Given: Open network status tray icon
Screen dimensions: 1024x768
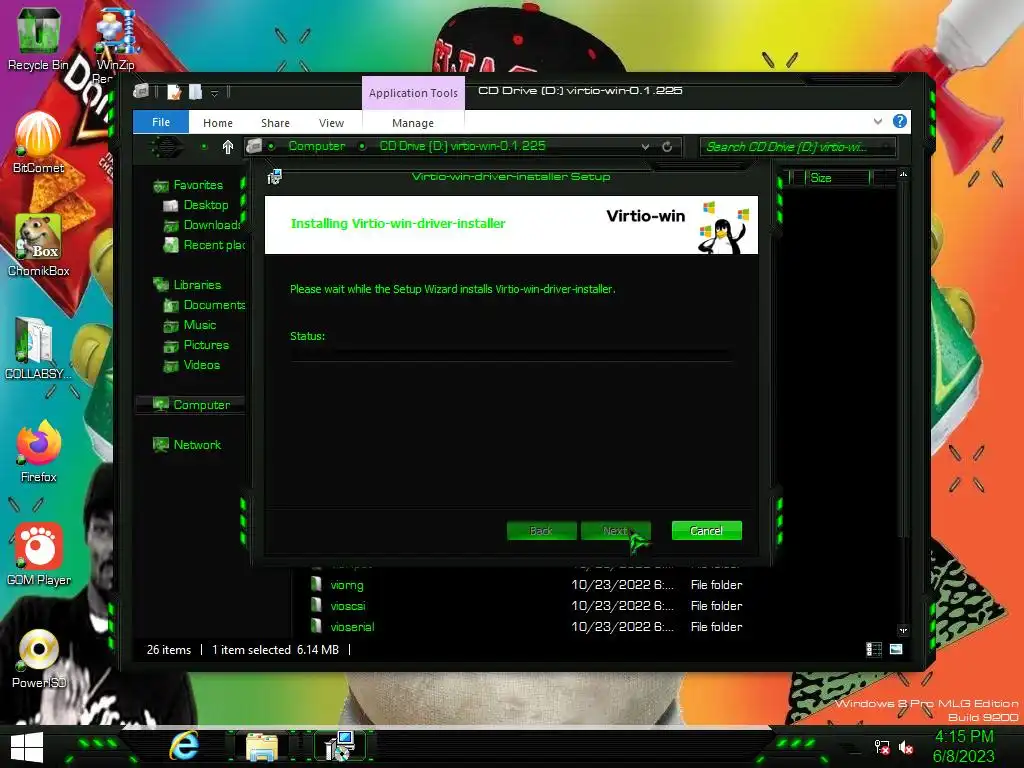Looking at the screenshot, I should click(x=882, y=747).
